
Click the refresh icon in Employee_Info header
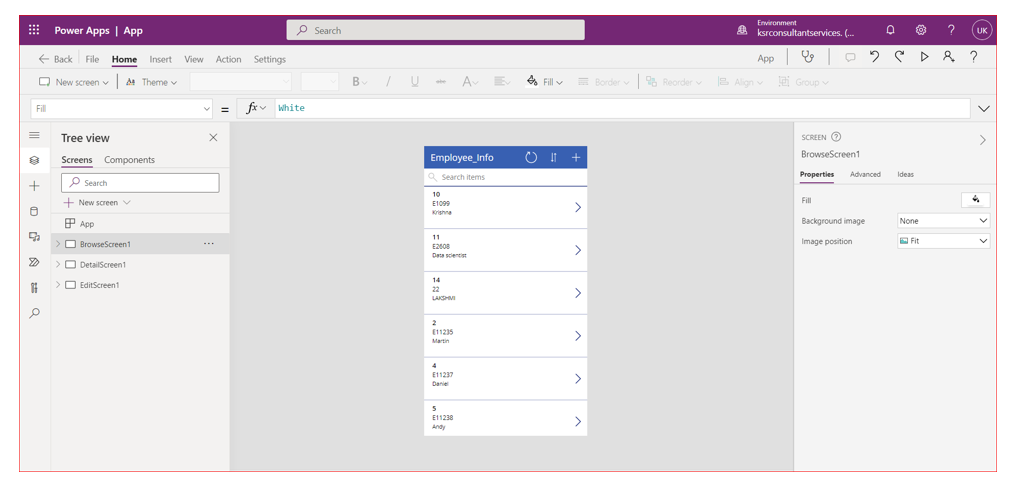point(531,158)
